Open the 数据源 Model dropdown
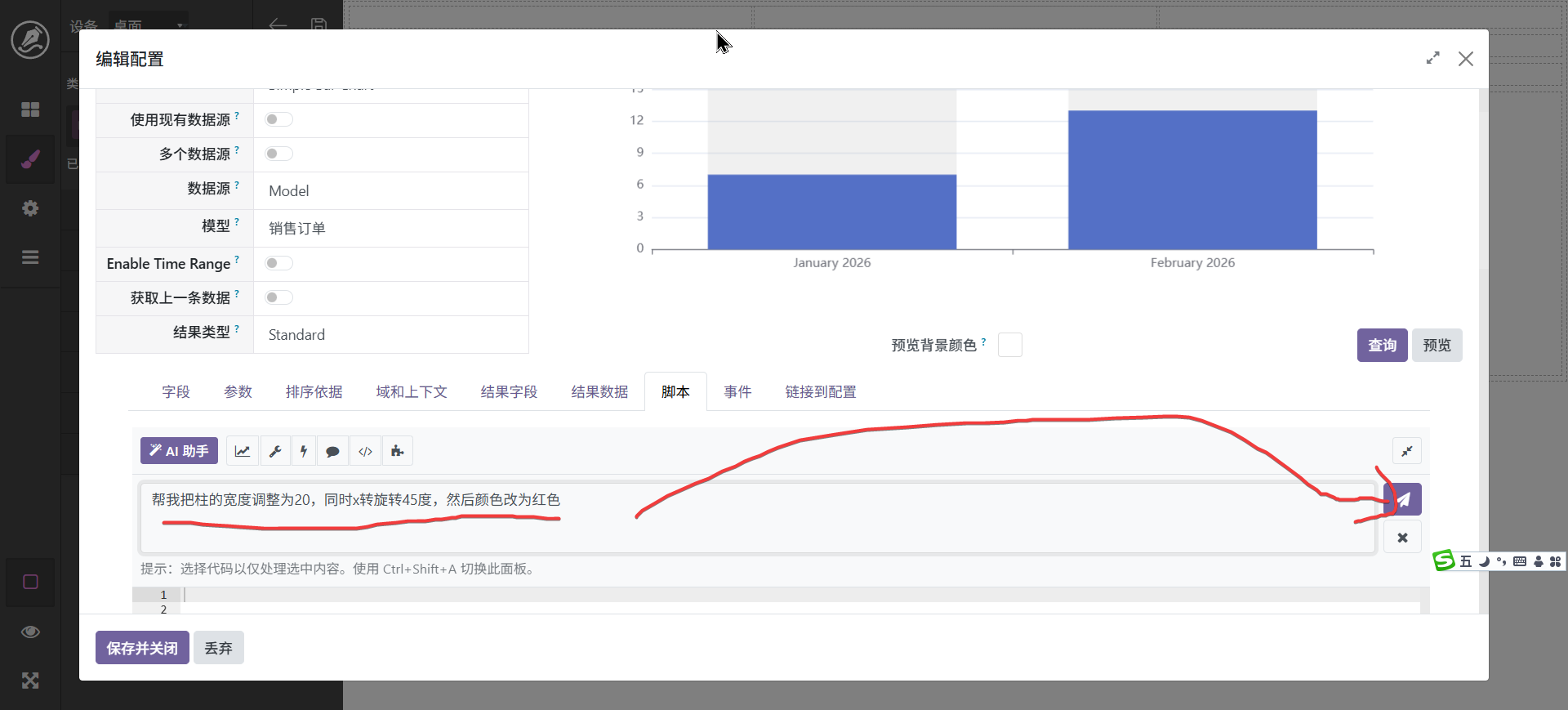This screenshot has height=710, width=1568. (390, 191)
